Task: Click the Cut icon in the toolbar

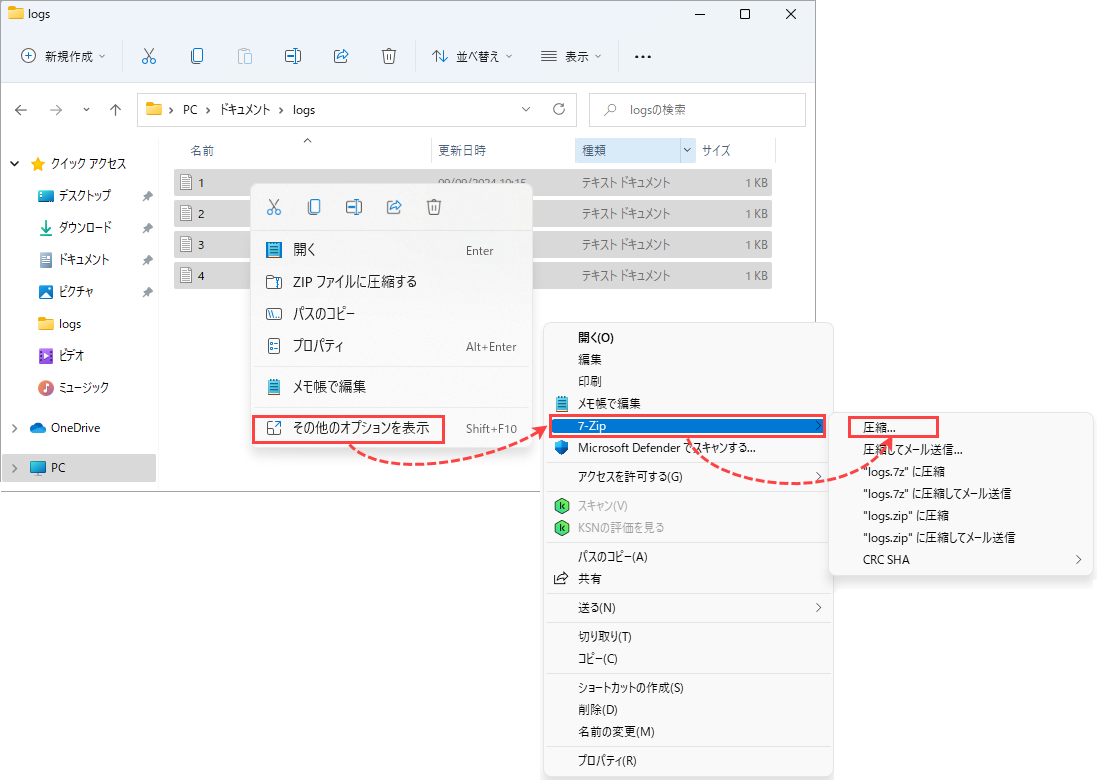Action: point(149,56)
